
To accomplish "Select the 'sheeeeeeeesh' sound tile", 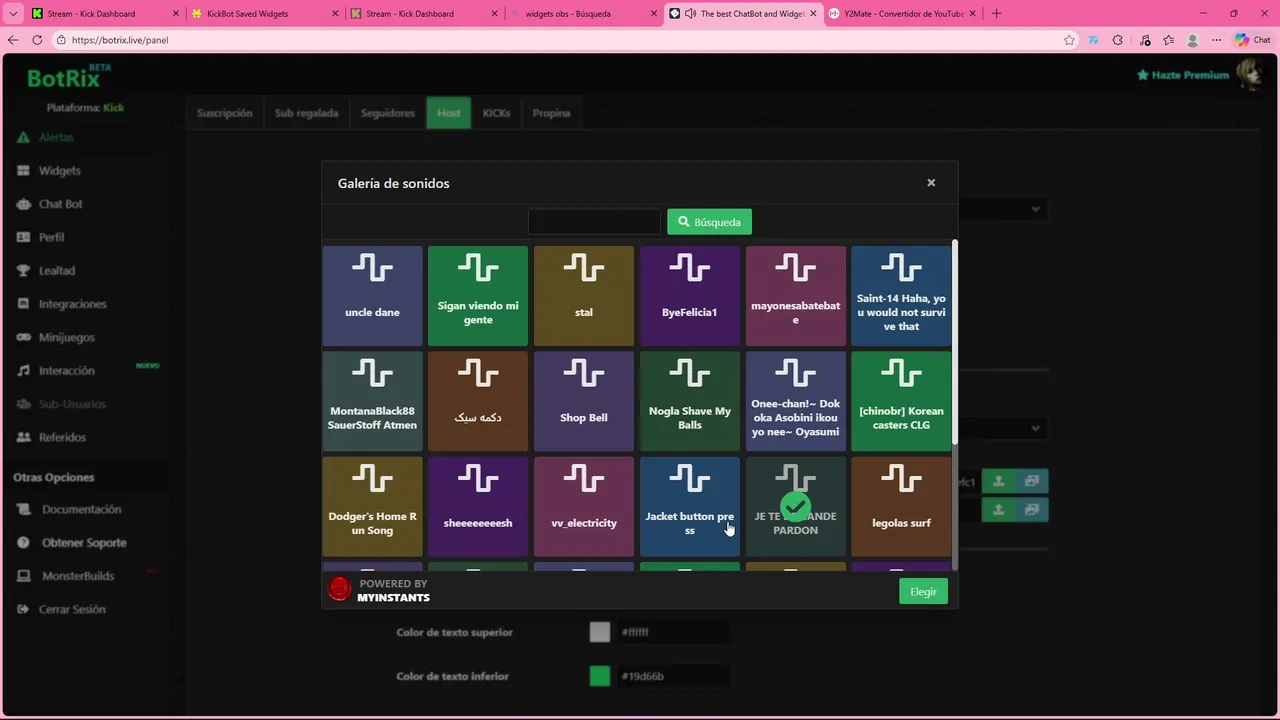I will [x=478, y=507].
